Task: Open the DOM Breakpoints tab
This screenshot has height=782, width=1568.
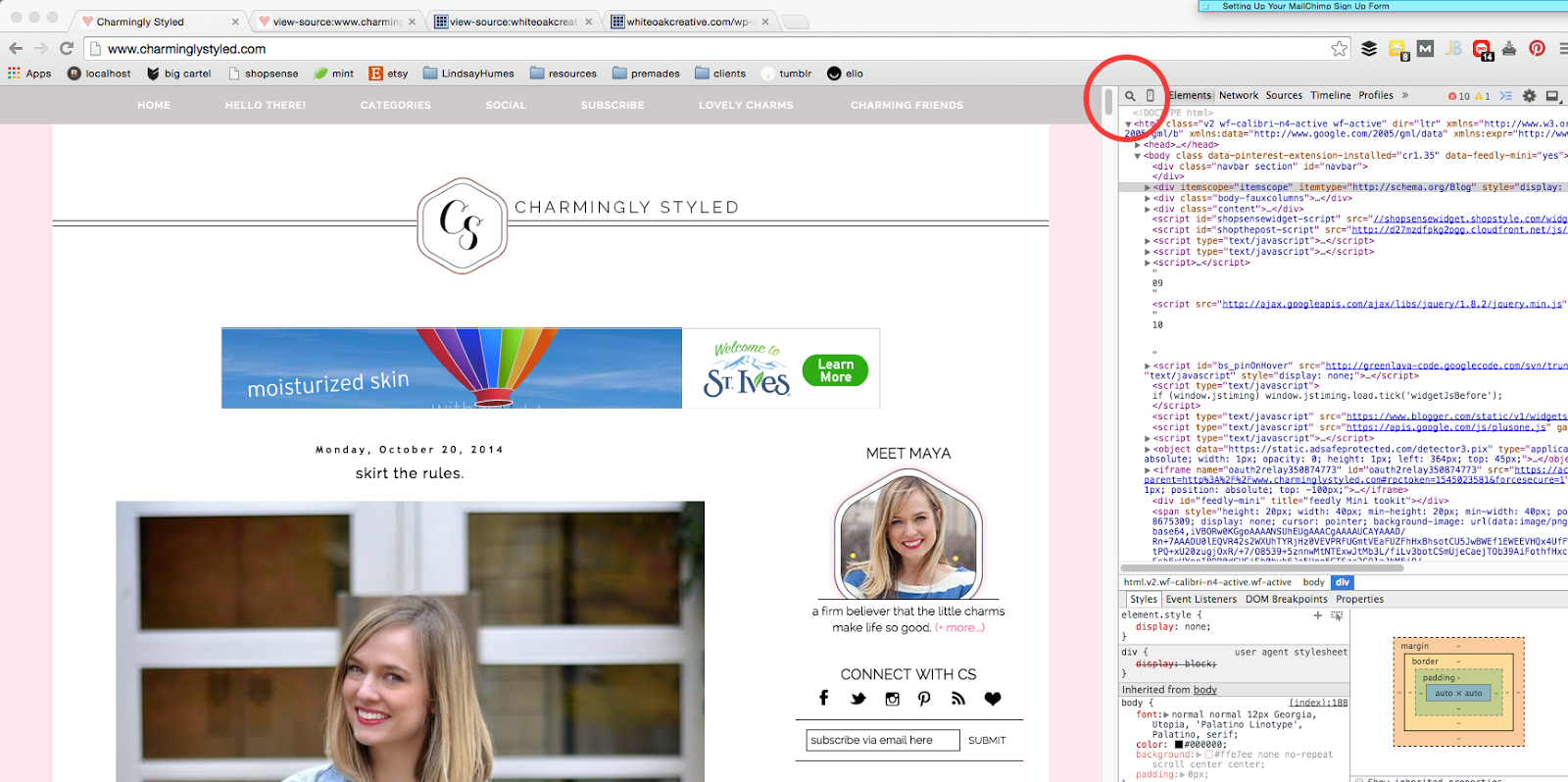Action: [x=1287, y=599]
